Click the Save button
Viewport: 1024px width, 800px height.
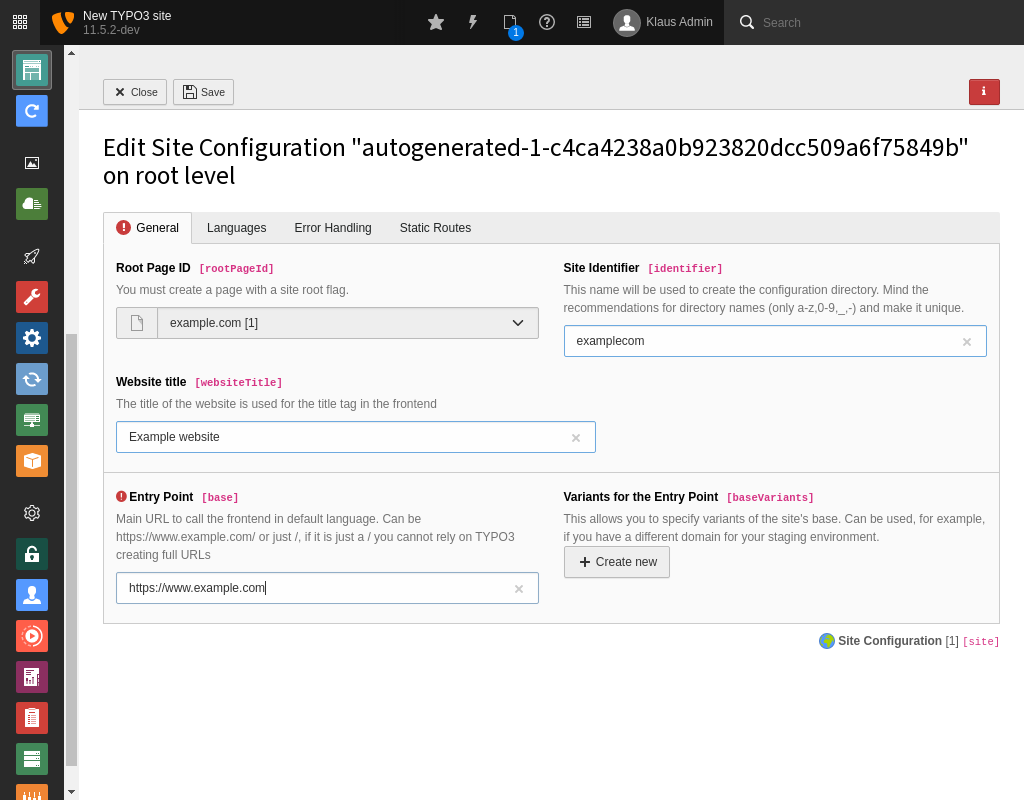click(203, 92)
